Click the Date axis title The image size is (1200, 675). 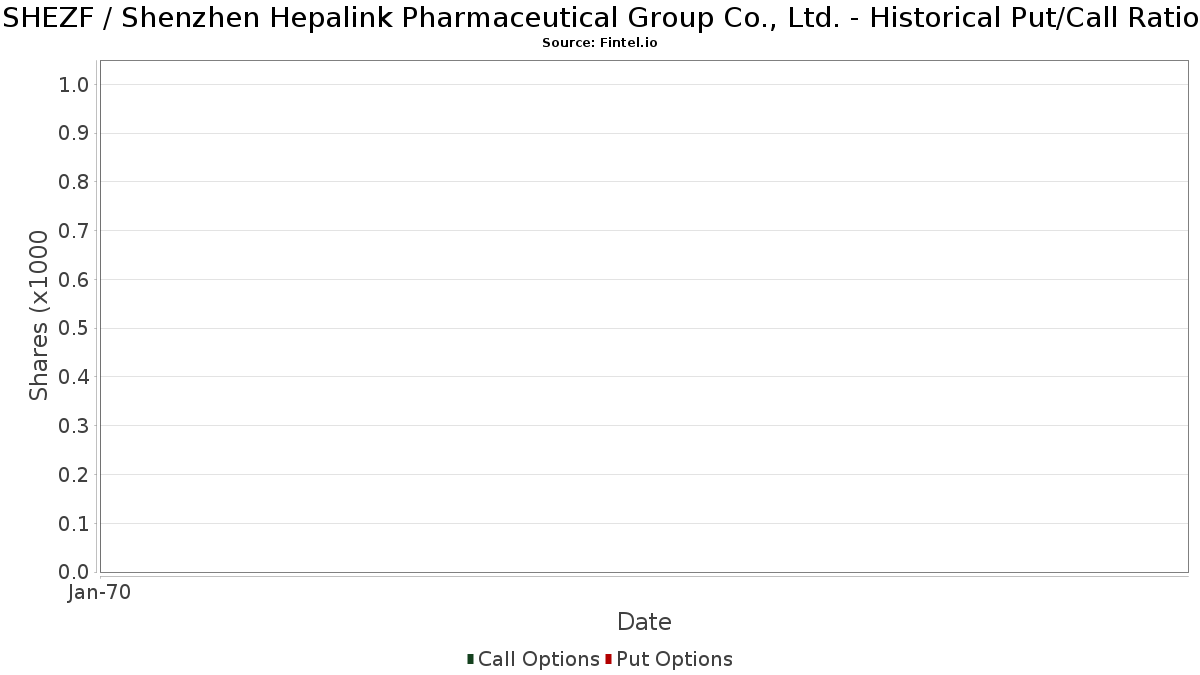[644, 622]
